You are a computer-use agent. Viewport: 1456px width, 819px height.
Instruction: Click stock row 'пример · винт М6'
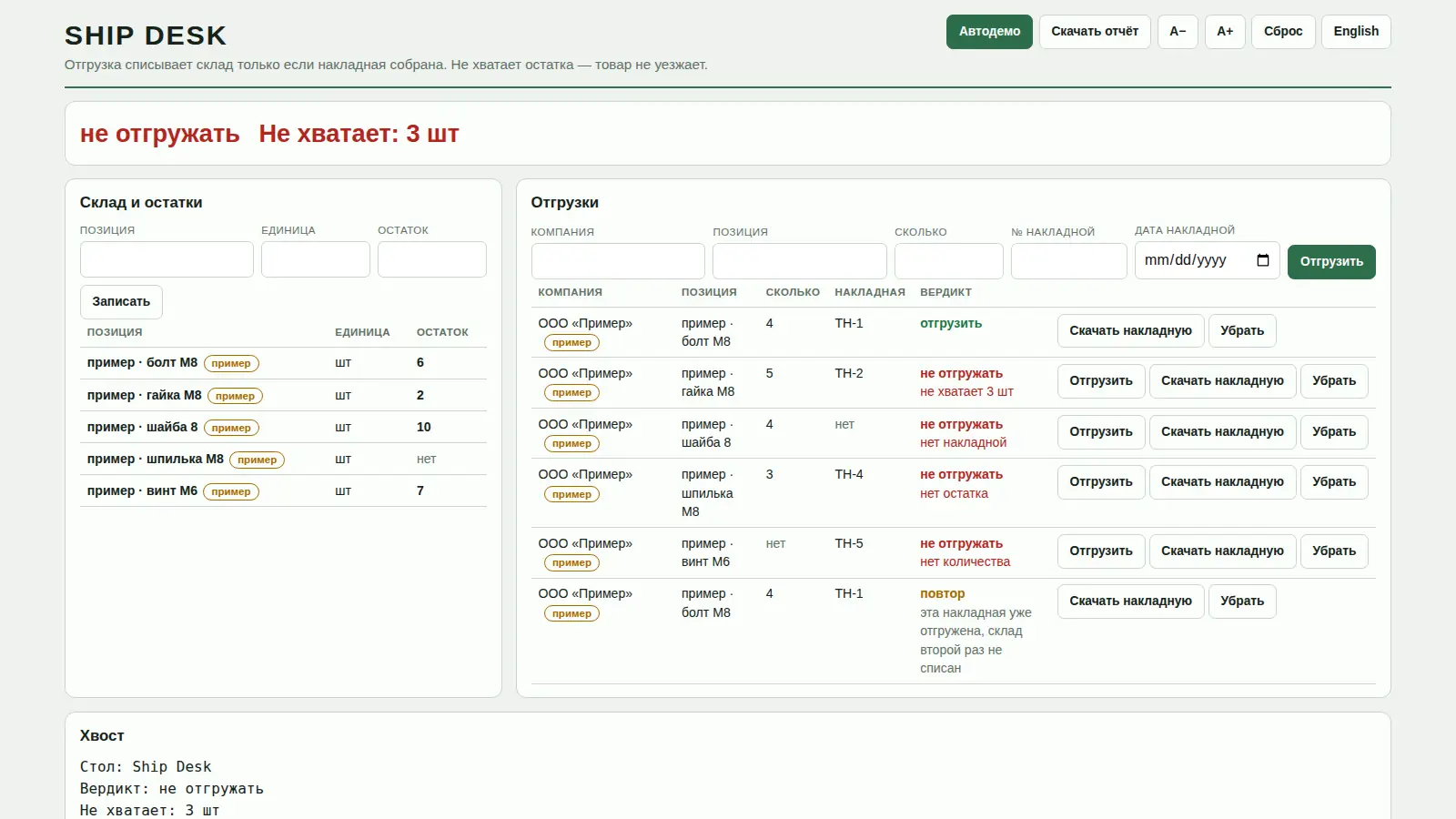(283, 491)
